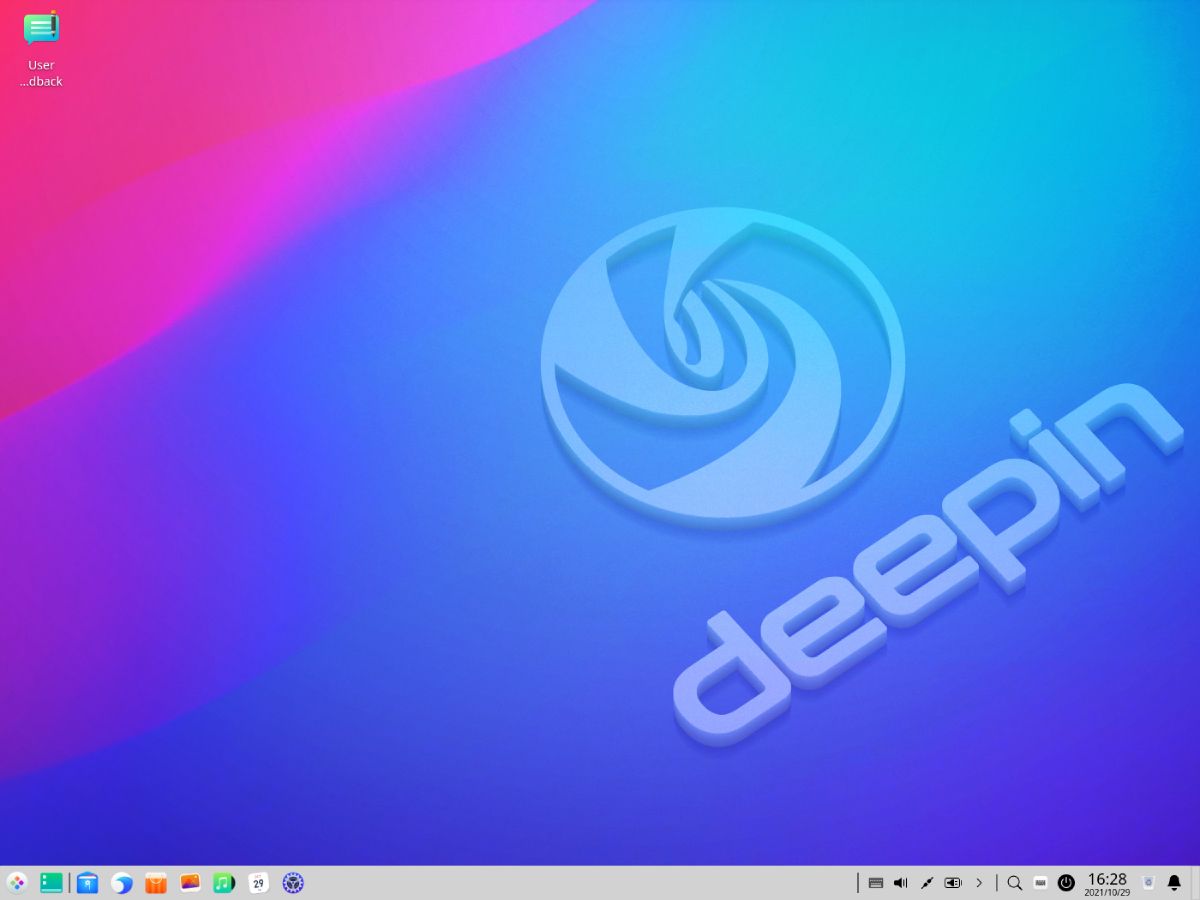Expand hidden tray icons with the chevron
Screen dimensions: 1200x900
979,883
